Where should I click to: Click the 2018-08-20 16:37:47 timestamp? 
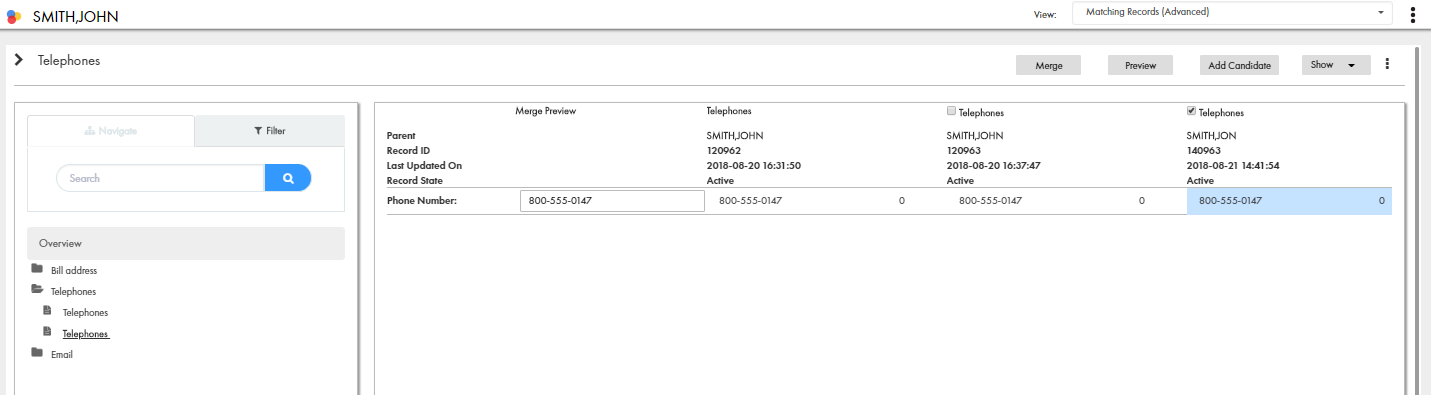click(993, 166)
